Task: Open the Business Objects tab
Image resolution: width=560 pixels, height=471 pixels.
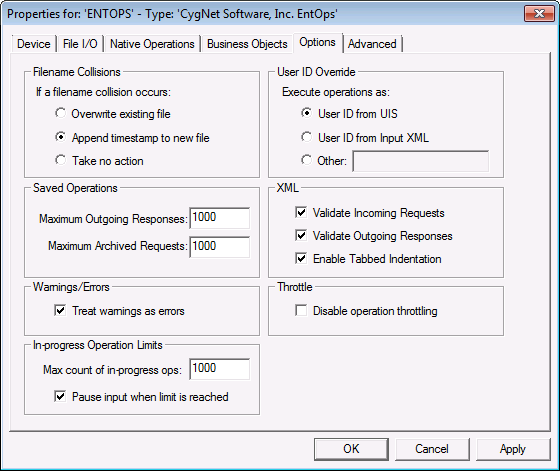Action: click(247, 44)
